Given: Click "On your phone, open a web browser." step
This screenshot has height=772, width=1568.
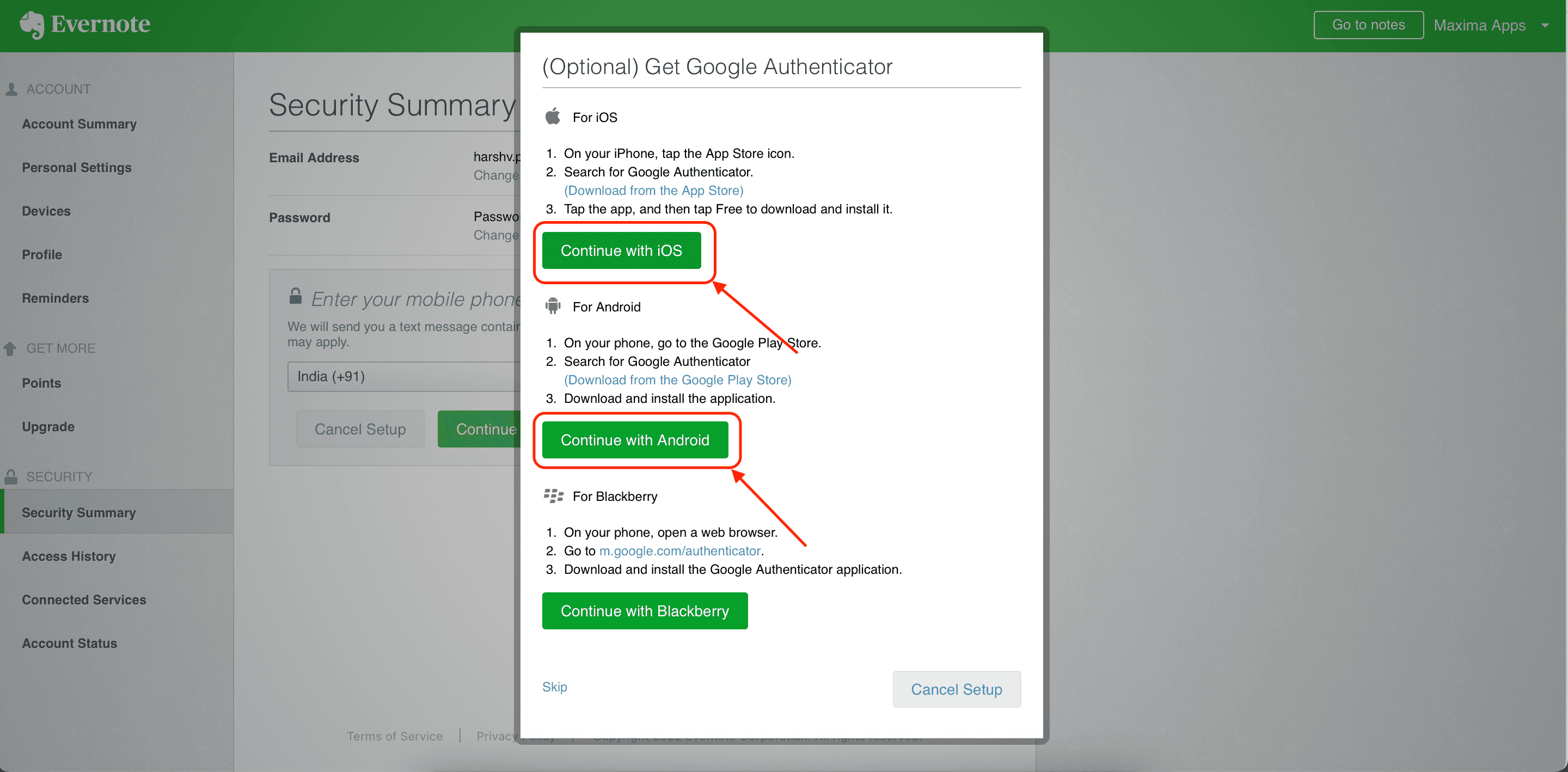Looking at the screenshot, I should 671,532.
